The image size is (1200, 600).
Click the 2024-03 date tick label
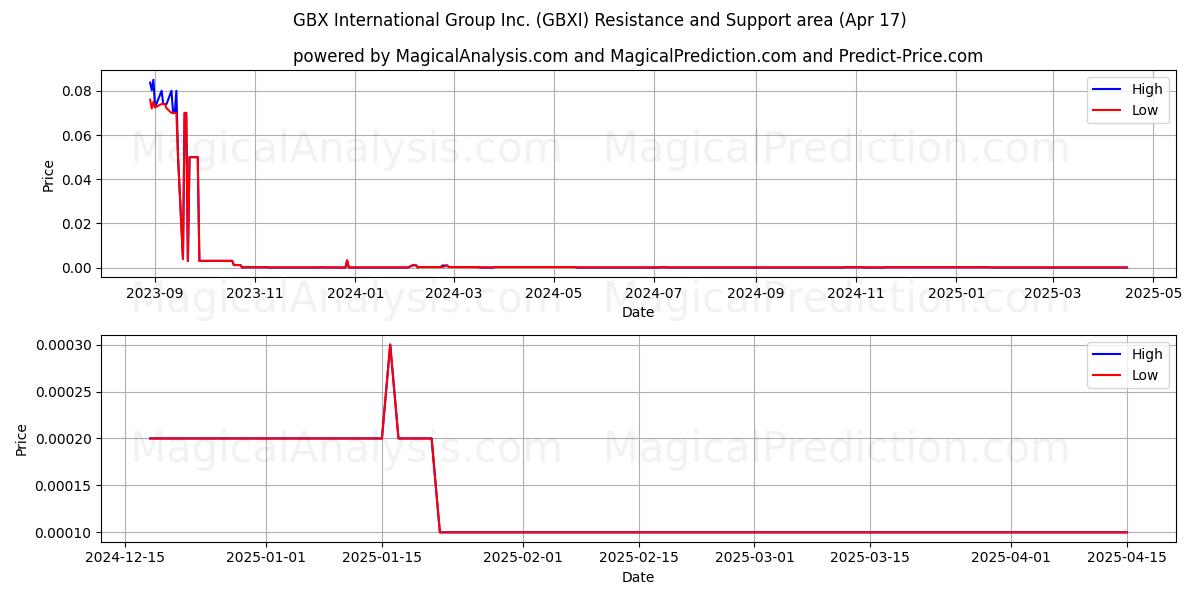[454, 293]
